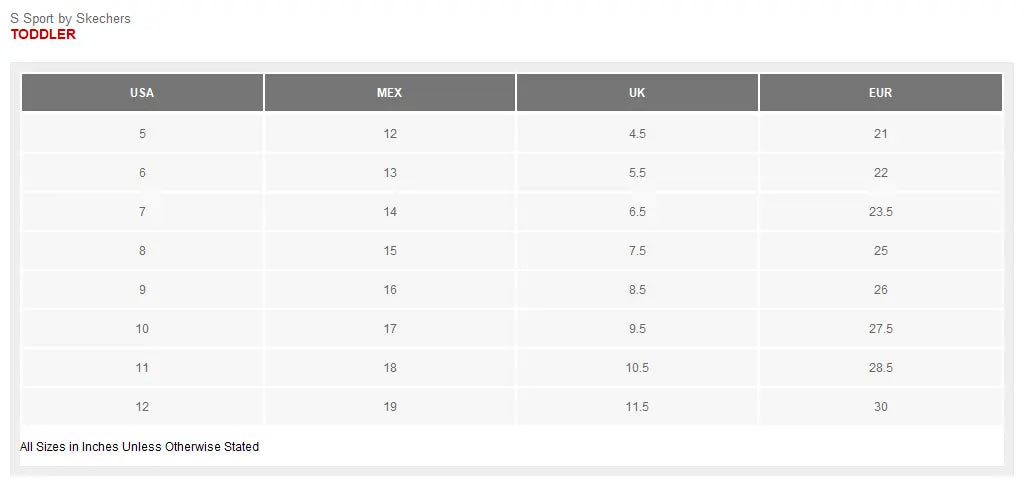
Task: Click the All Sizes in Inches note
Action: click(x=139, y=447)
